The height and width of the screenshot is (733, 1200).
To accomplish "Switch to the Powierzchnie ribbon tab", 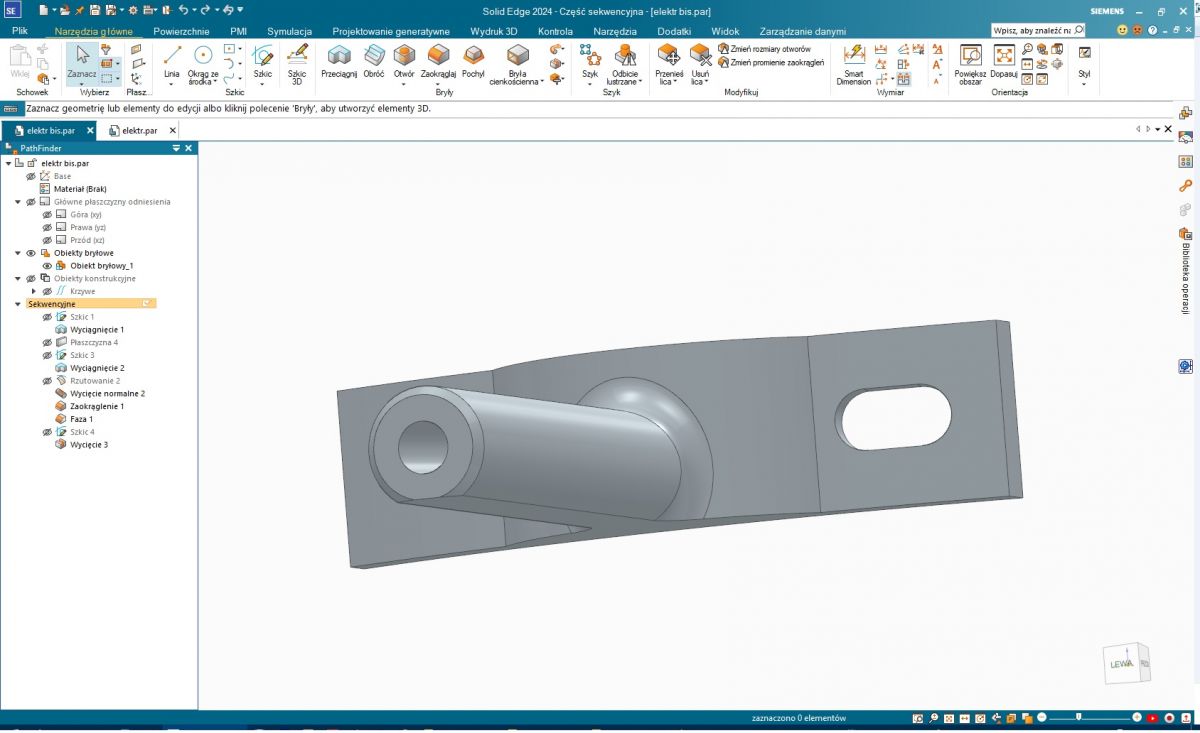I will [x=181, y=31].
